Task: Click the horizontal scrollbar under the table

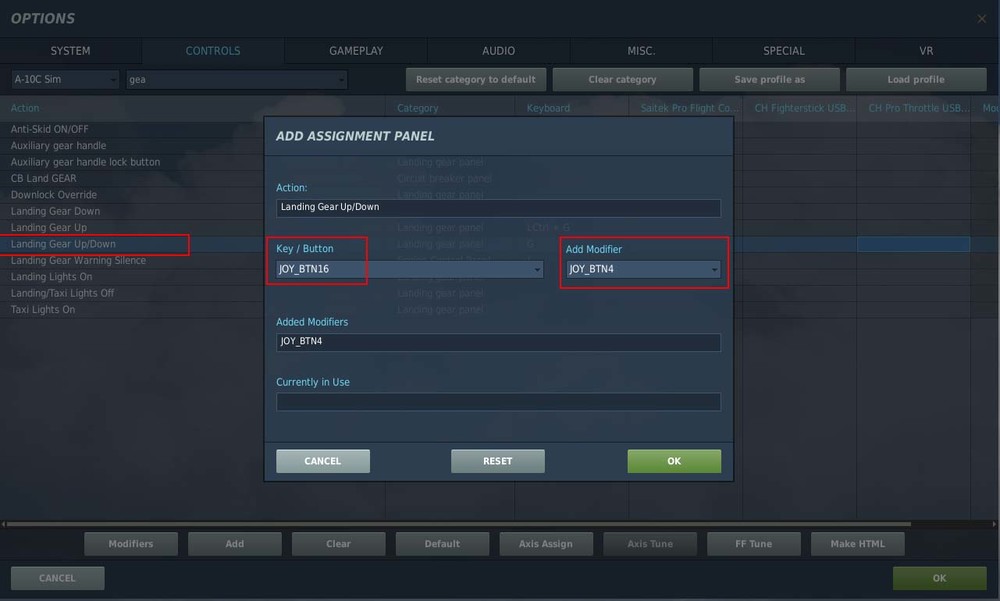Action: coord(458,524)
